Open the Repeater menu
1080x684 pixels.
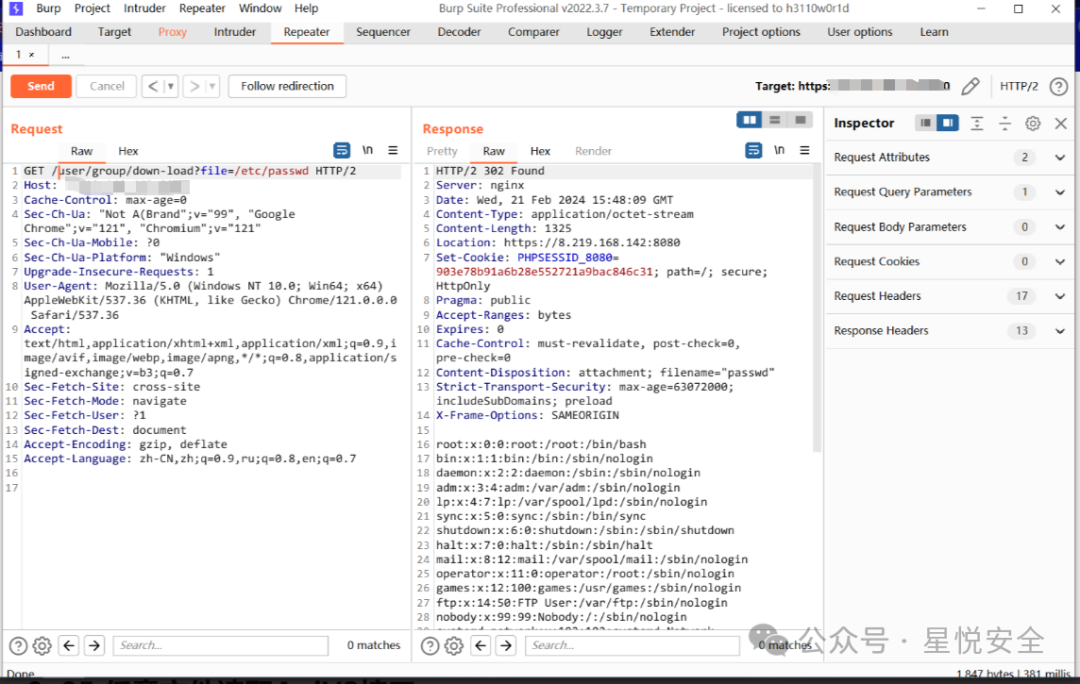202,8
